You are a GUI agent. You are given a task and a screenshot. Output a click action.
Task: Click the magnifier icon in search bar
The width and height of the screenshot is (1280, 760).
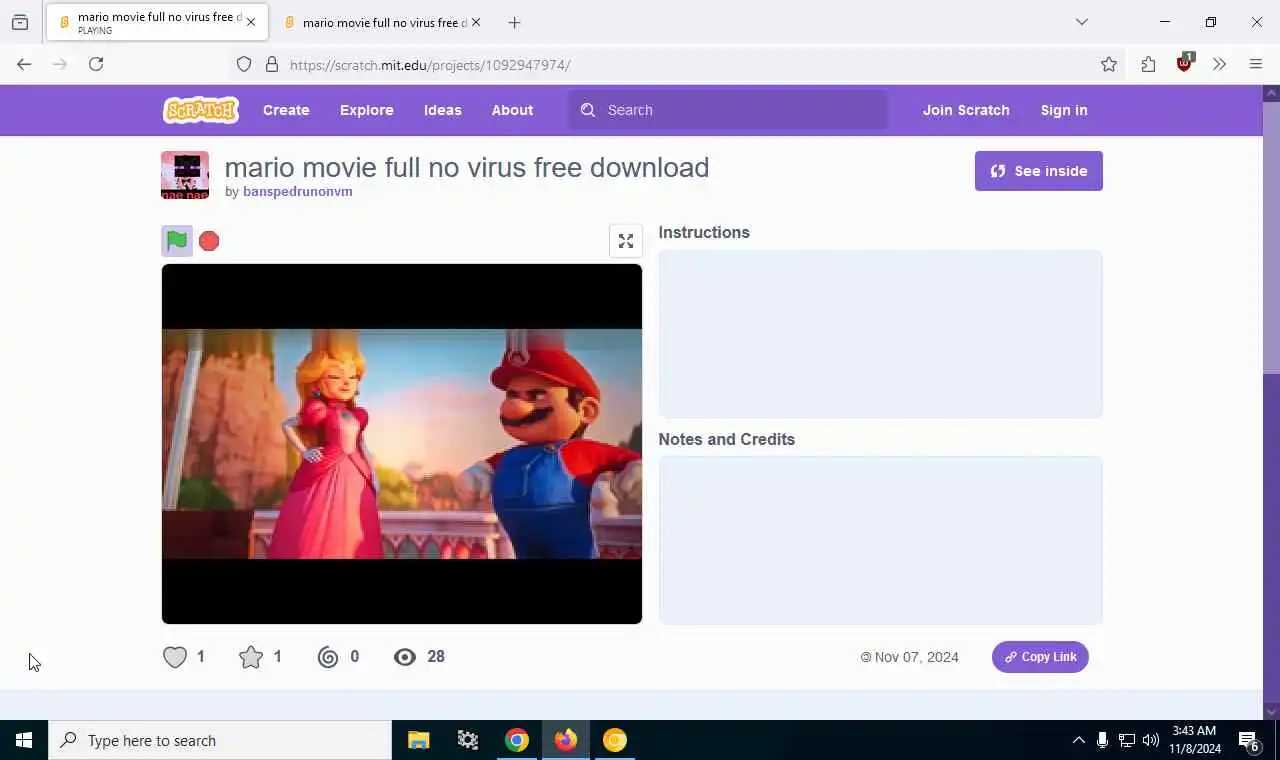point(588,110)
